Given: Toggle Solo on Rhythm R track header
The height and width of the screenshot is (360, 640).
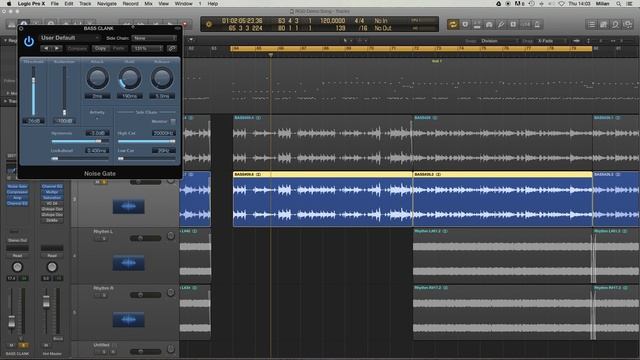Looking at the screenshot, I should [104, 295].
